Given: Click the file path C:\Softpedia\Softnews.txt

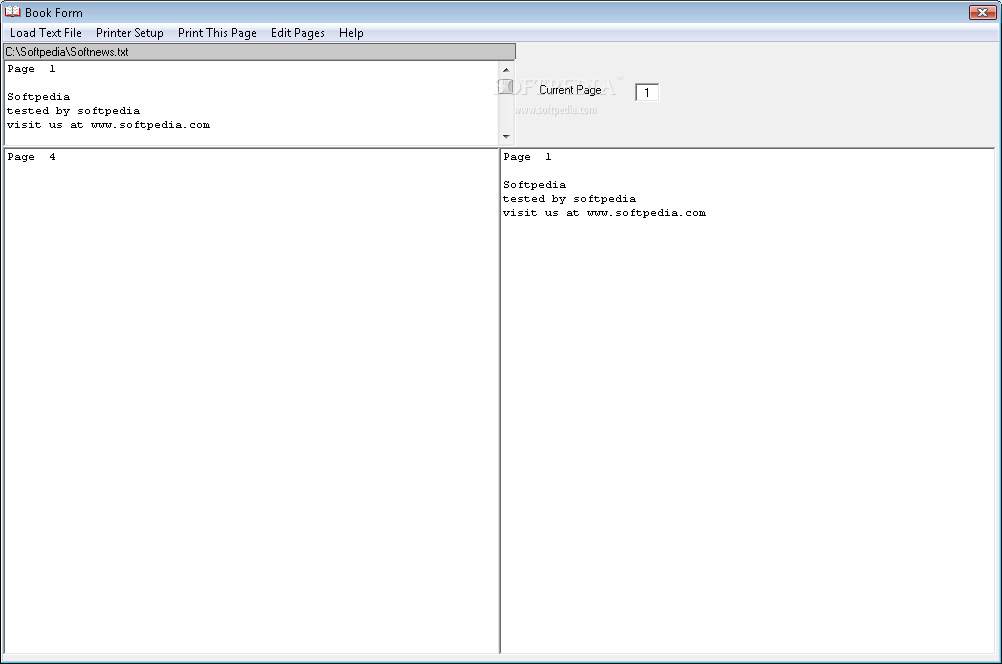Looking at the screenshot, I should pyautogui.click(x=259, y=52).
